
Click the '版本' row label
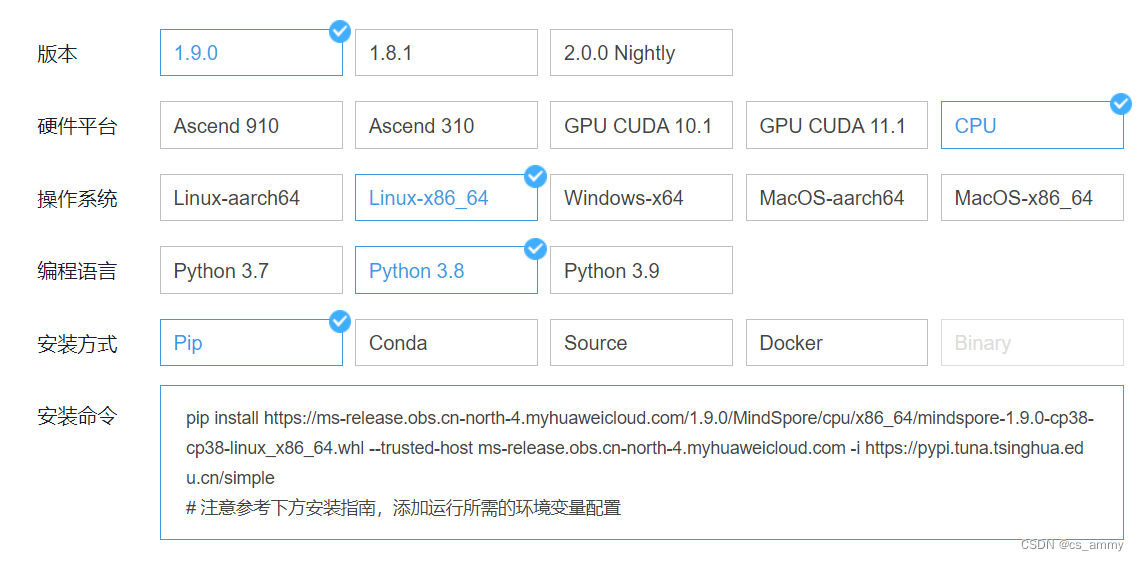57,53
